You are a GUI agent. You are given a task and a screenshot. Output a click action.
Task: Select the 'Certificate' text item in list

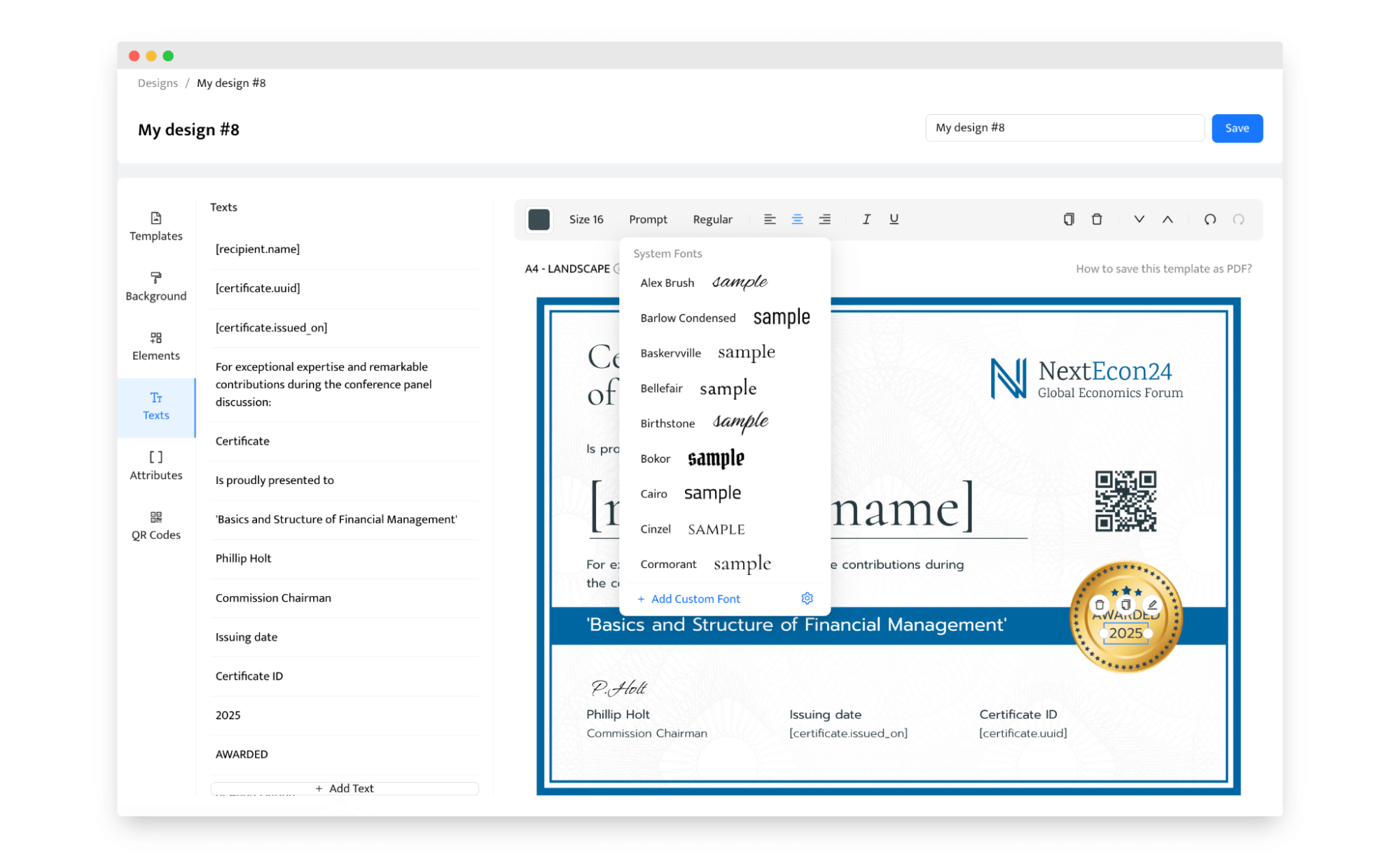tap(345, 441)
